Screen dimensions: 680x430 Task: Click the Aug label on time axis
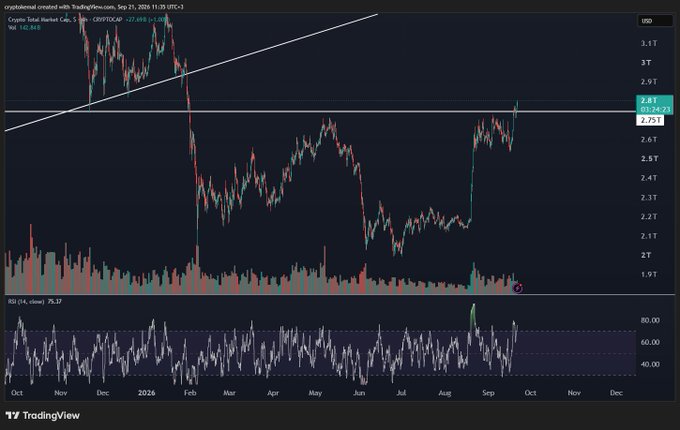445,393
